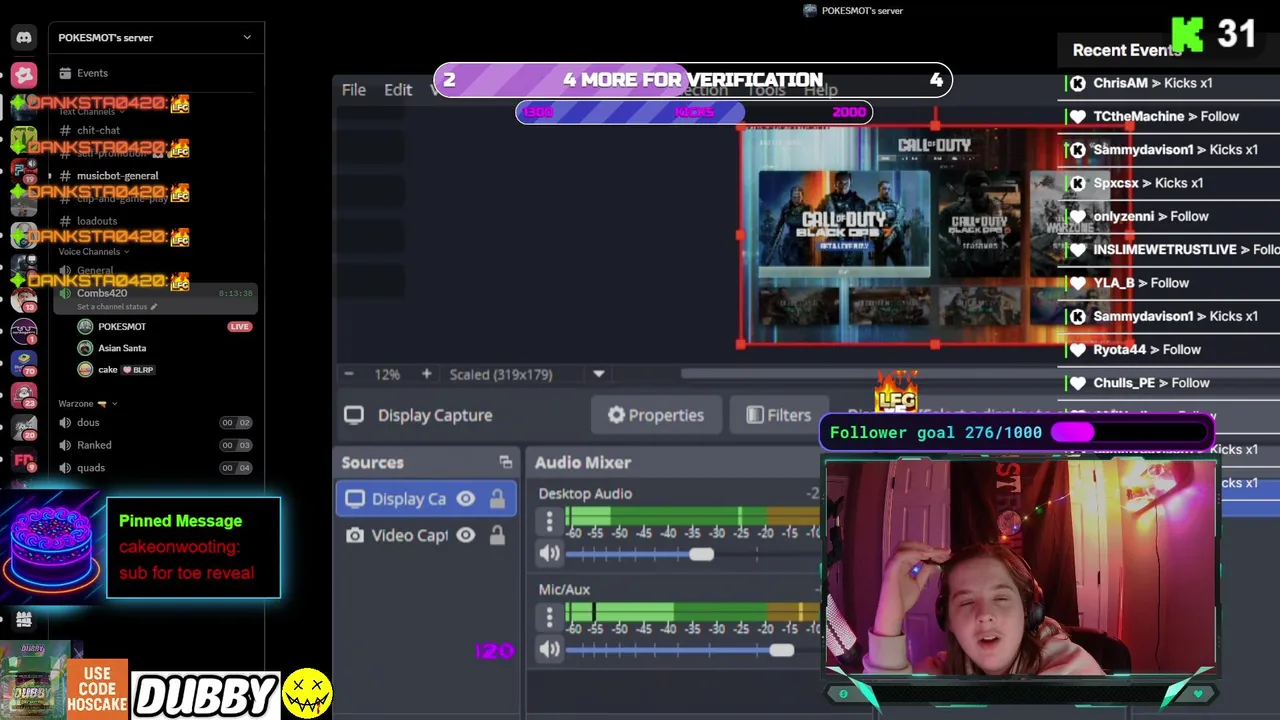Click user Asian Santa in the voice channel

(x=122, y=348)
